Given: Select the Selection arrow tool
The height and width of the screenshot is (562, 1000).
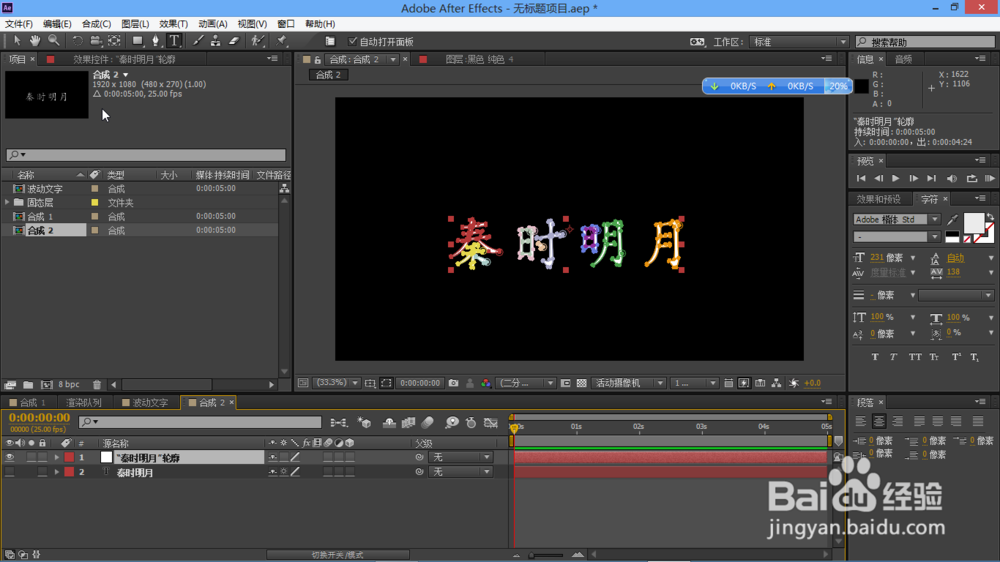Looking at the screenshot, I should pyautogui.click(x=17, y=41).
